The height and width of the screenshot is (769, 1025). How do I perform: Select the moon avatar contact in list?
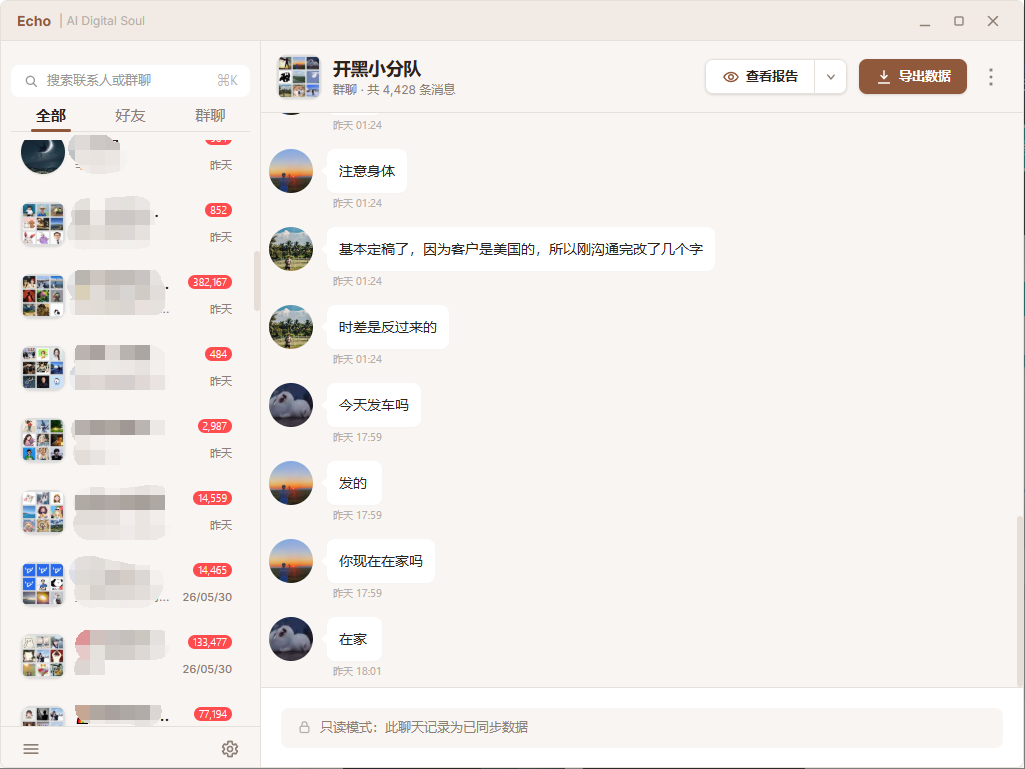42,154
